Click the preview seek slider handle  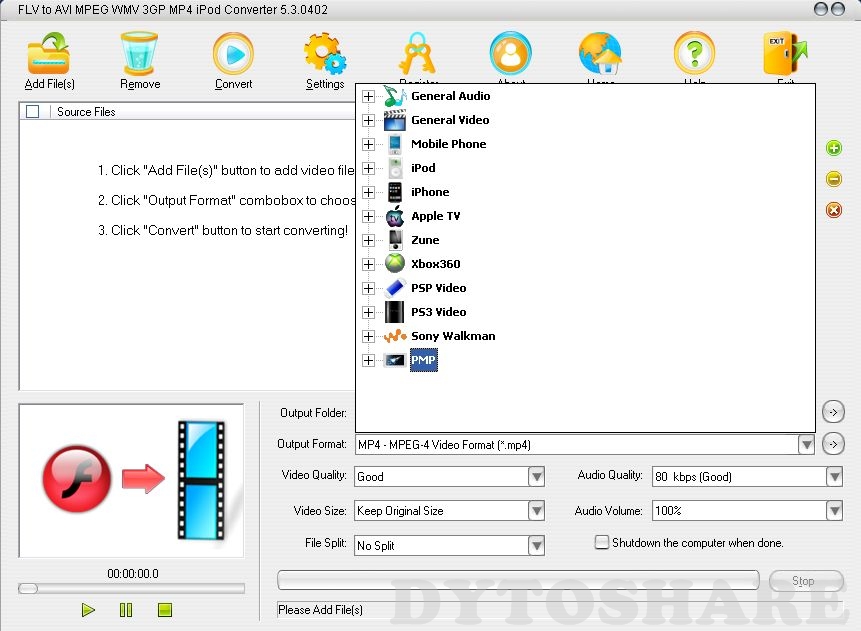[x=27, y=589]
